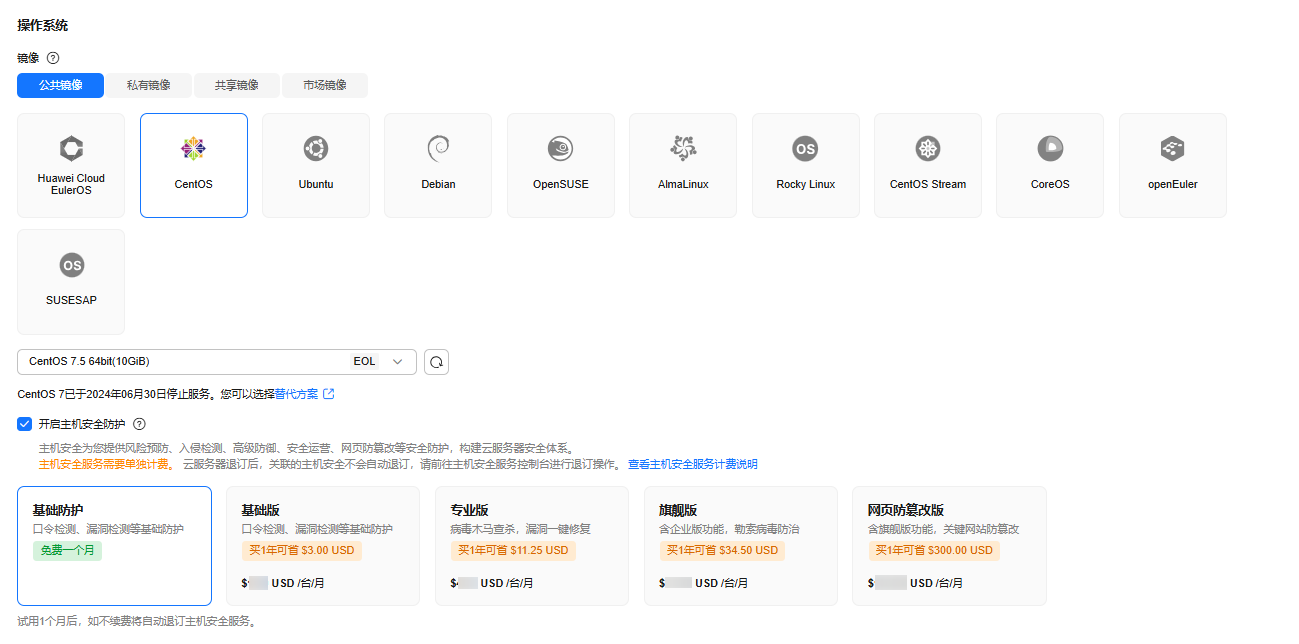Image resolution: width=1299 pixels, height=644 pixels.
Task: Switch to 共享镜像 tab
Action: click(236, 85)
